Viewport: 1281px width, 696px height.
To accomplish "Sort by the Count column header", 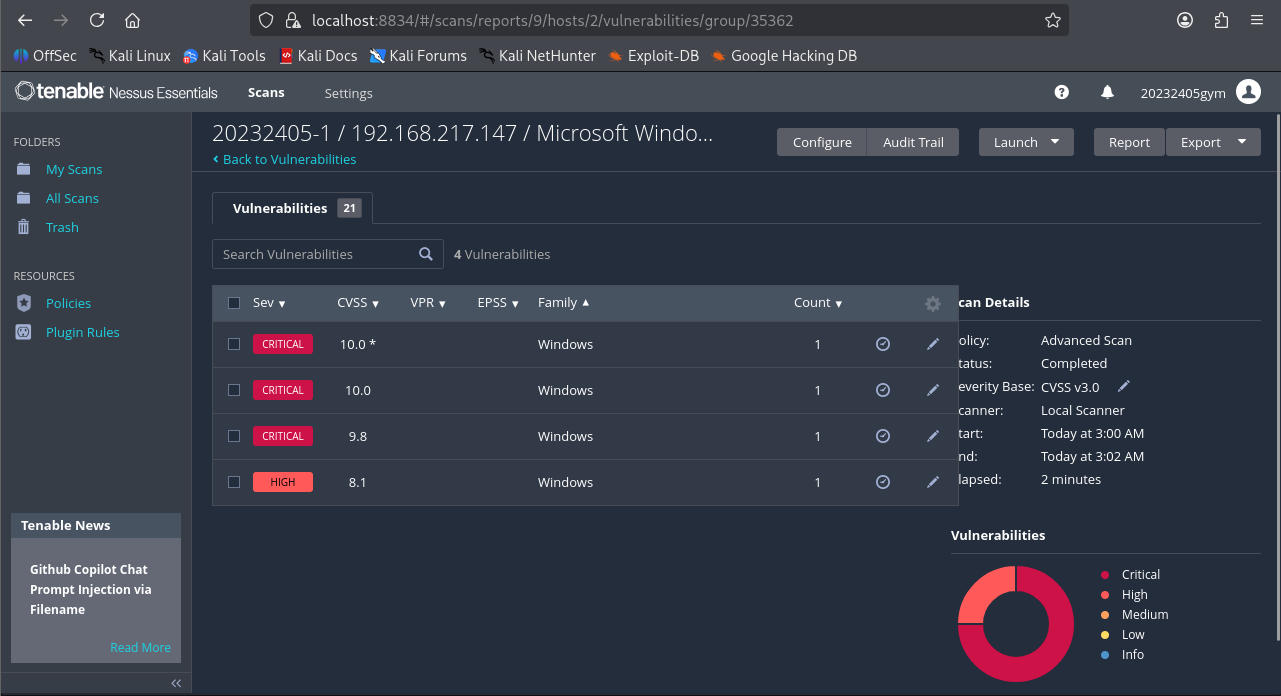I will [x=818, y=303].
